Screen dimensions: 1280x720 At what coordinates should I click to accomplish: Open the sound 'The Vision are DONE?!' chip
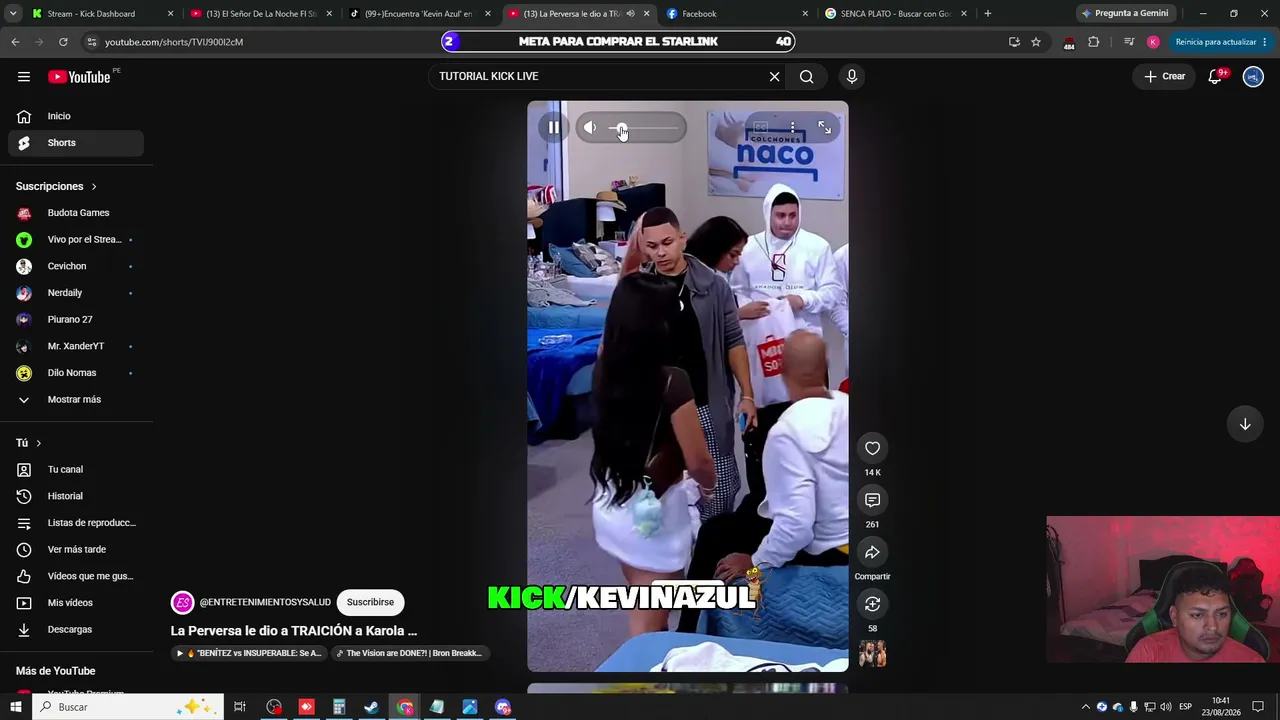(x=410, y=653)
